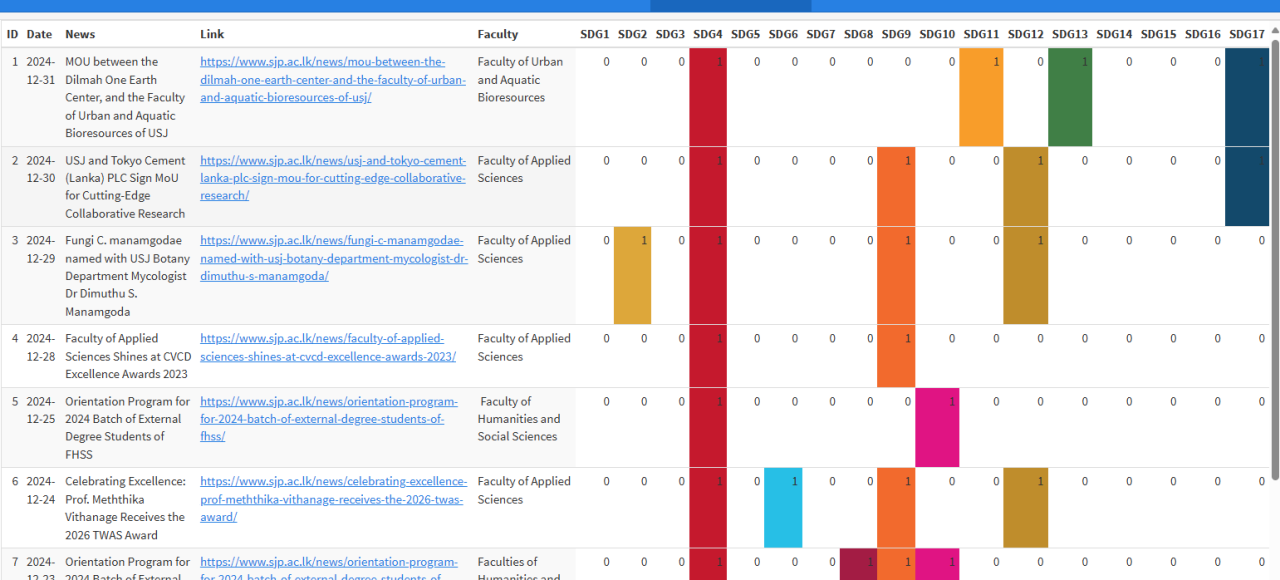This screenshot has width=1280, height=580.
Task: Click the brown SDG12 cell in row 2
Action: [x=1025, y=186]
